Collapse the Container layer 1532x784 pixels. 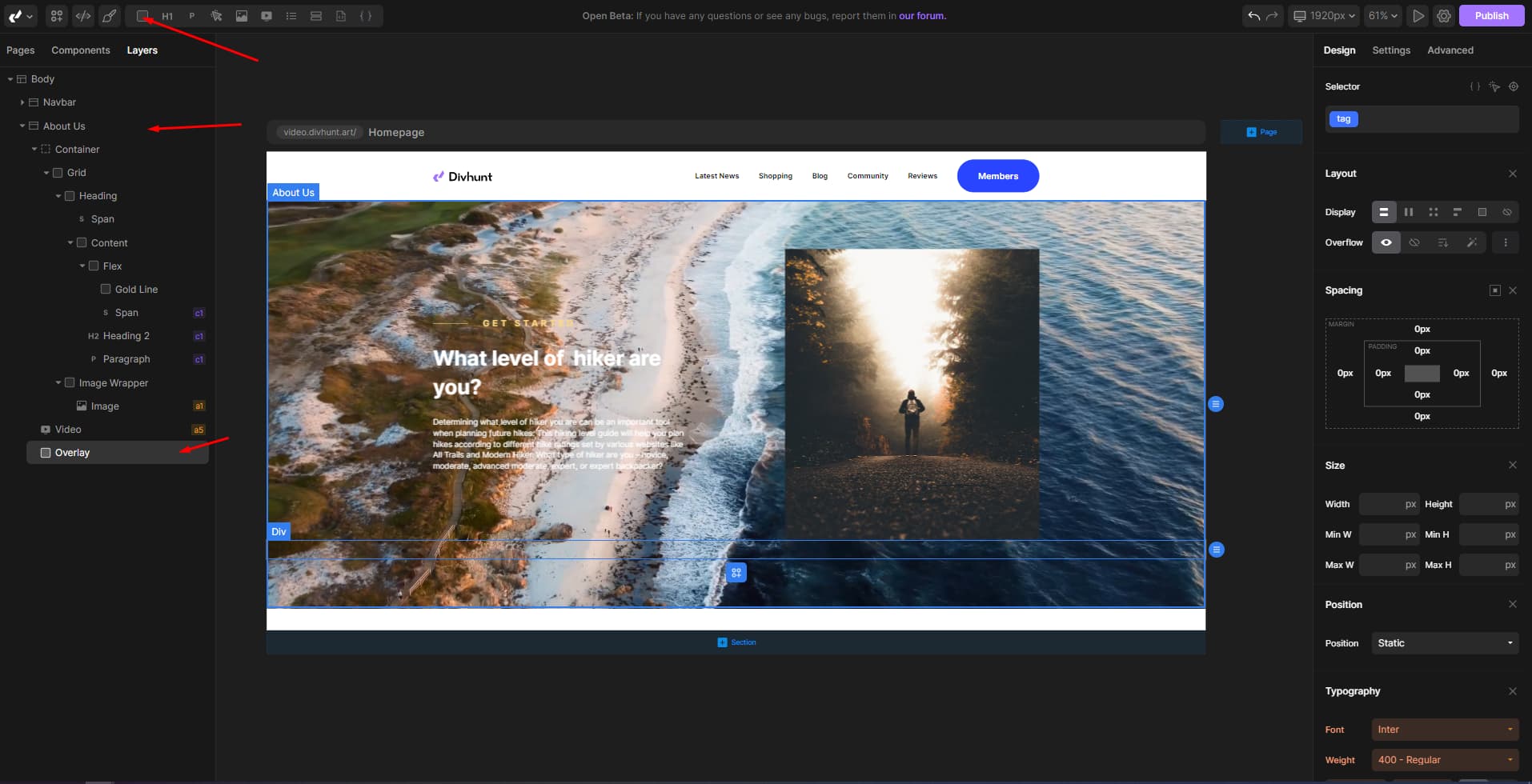click(34, 149)
